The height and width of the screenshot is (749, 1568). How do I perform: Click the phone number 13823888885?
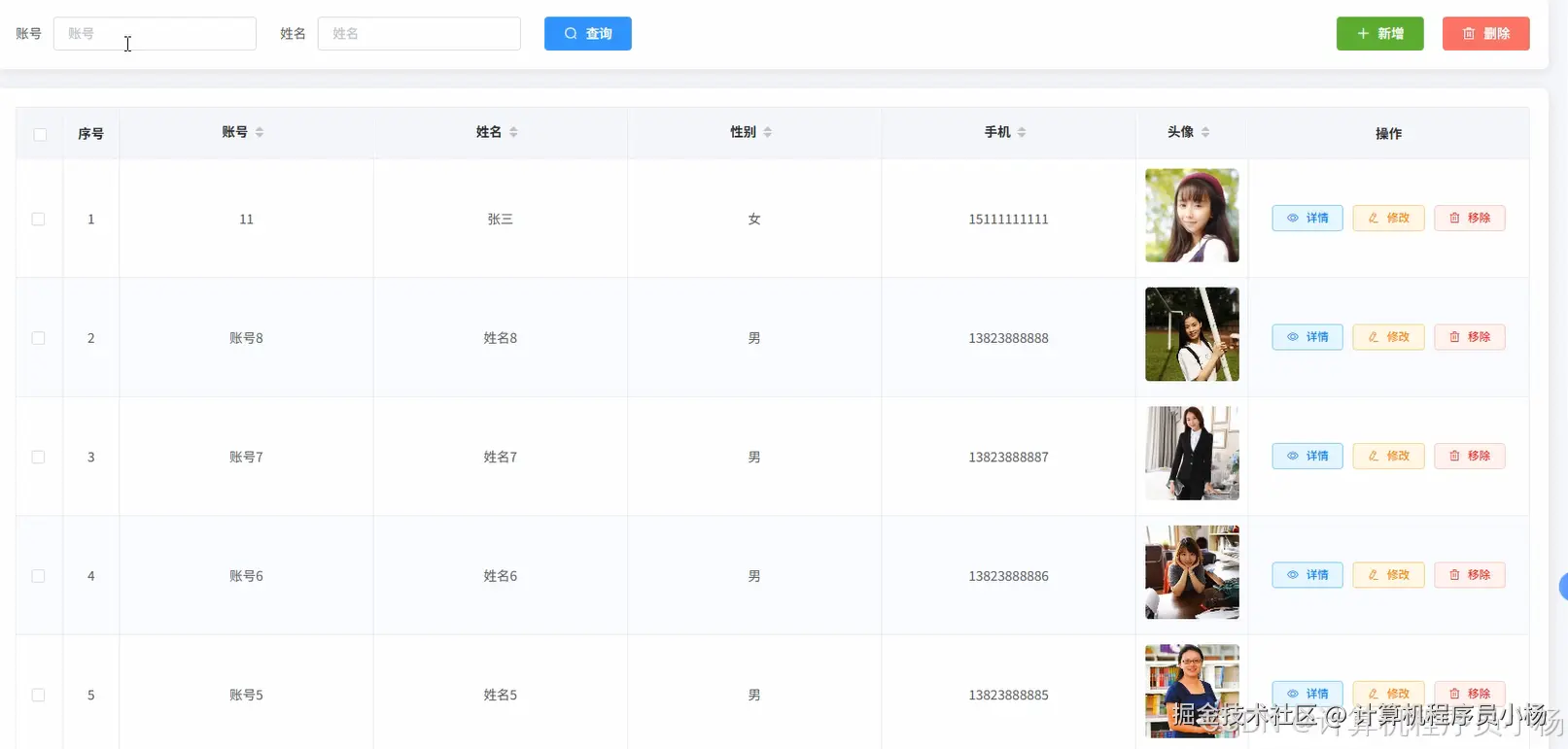pos(1008,695)
